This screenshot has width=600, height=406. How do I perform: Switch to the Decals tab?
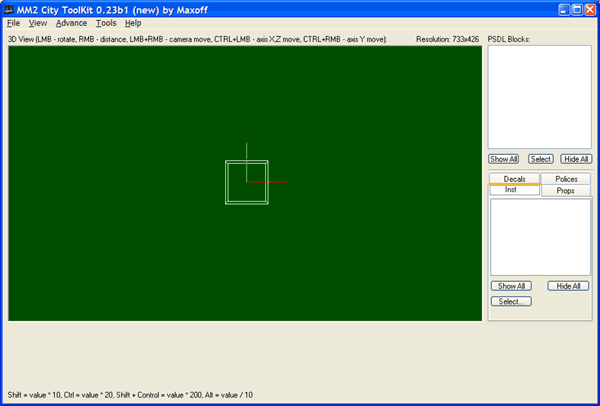tap(514, 179)
